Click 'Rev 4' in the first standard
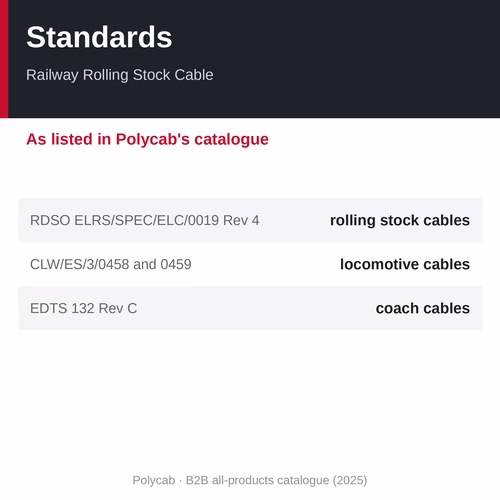 coord(241,220)
